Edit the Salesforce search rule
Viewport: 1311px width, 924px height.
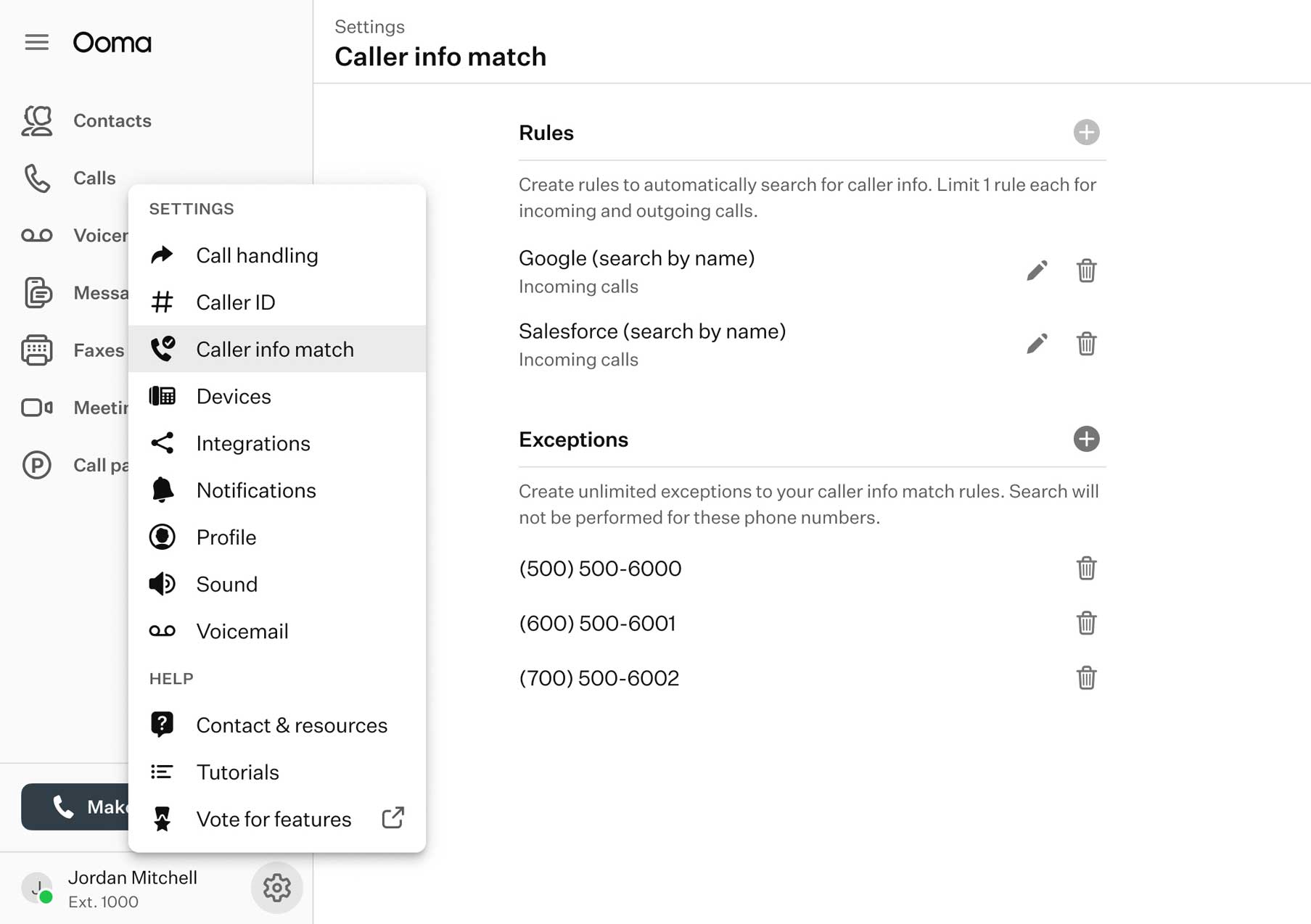tap(1037, 344)
